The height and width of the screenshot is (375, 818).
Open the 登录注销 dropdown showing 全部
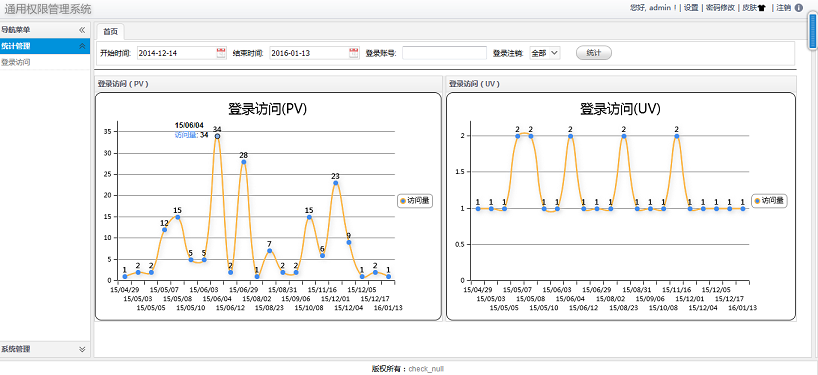tap(545, 53)
